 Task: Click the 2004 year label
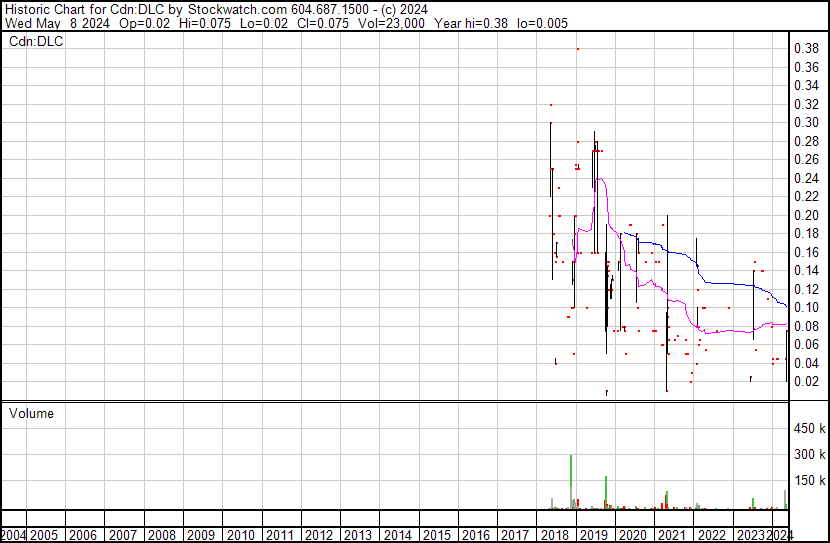pos(14,535)
